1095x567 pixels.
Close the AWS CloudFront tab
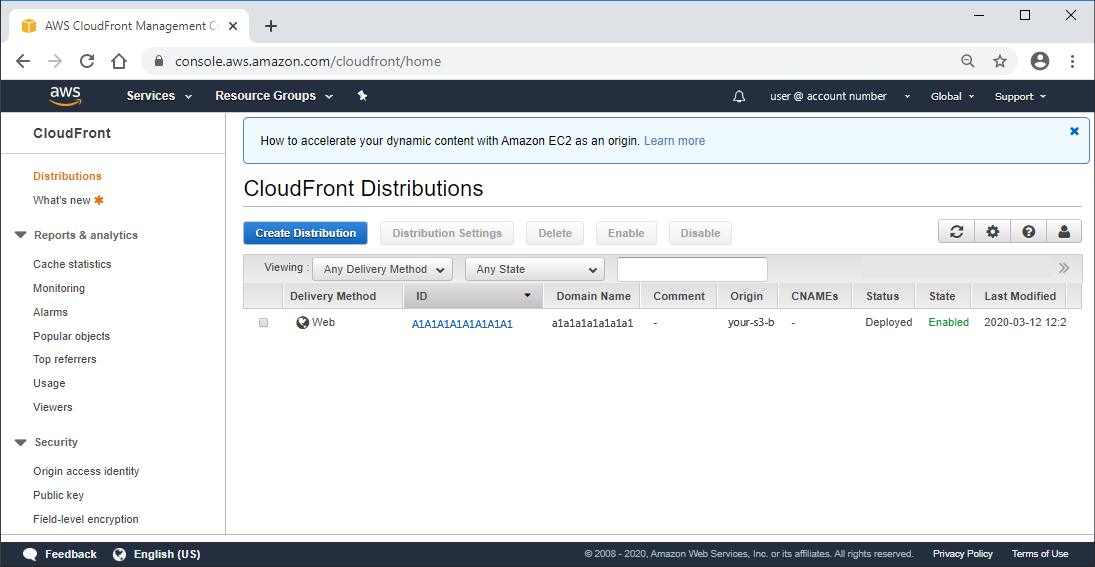[233, 27]
